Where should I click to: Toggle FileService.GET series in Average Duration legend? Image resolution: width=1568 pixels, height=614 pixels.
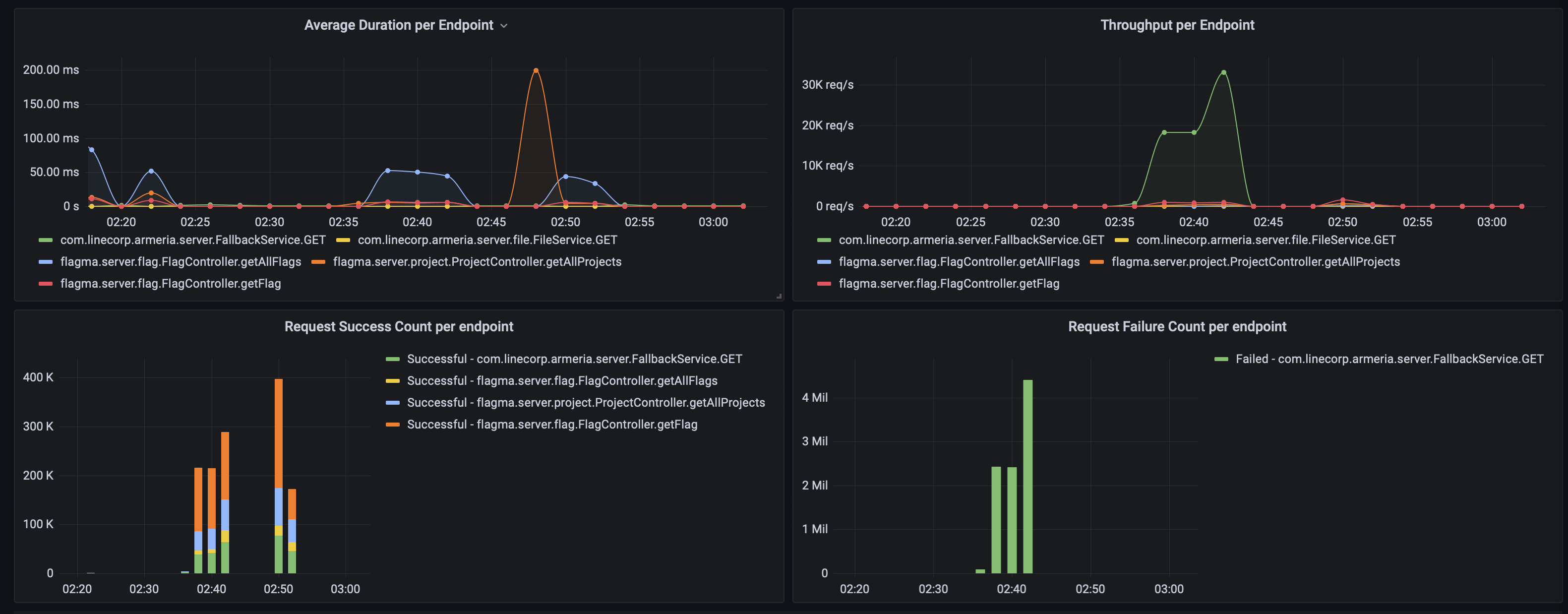point(487,240)
